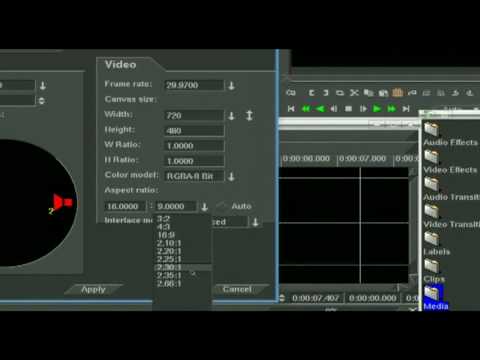
Task: Click the Height field showing 480
Action: [x=194, y=131]
